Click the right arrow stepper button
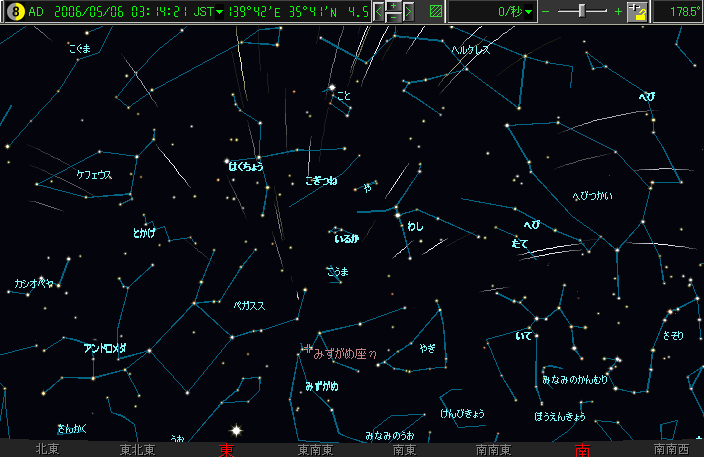704x457 pixels. click(x=408, y=12)
